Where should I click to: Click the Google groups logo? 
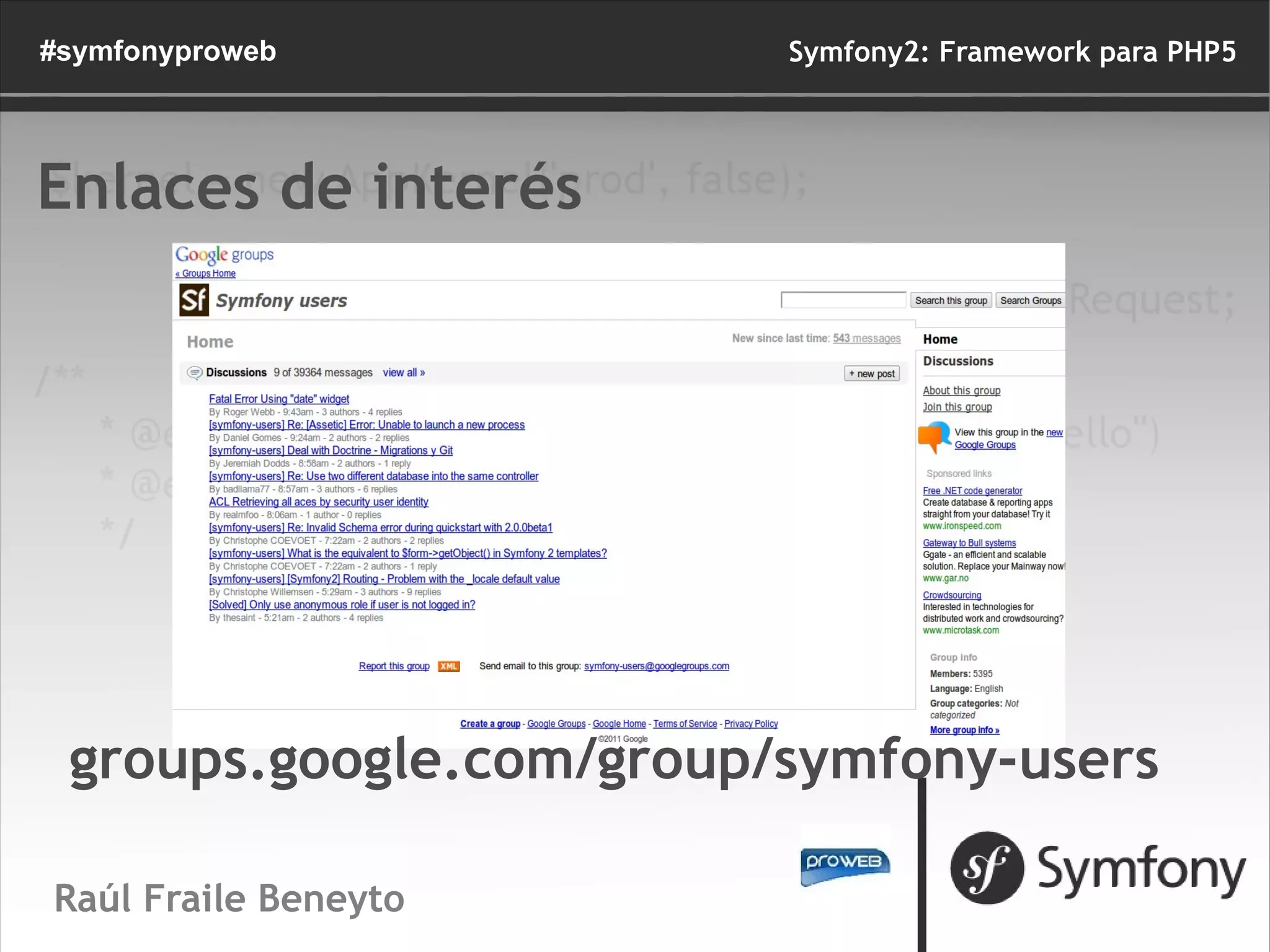pyautogui.click(x=224, y=254)
